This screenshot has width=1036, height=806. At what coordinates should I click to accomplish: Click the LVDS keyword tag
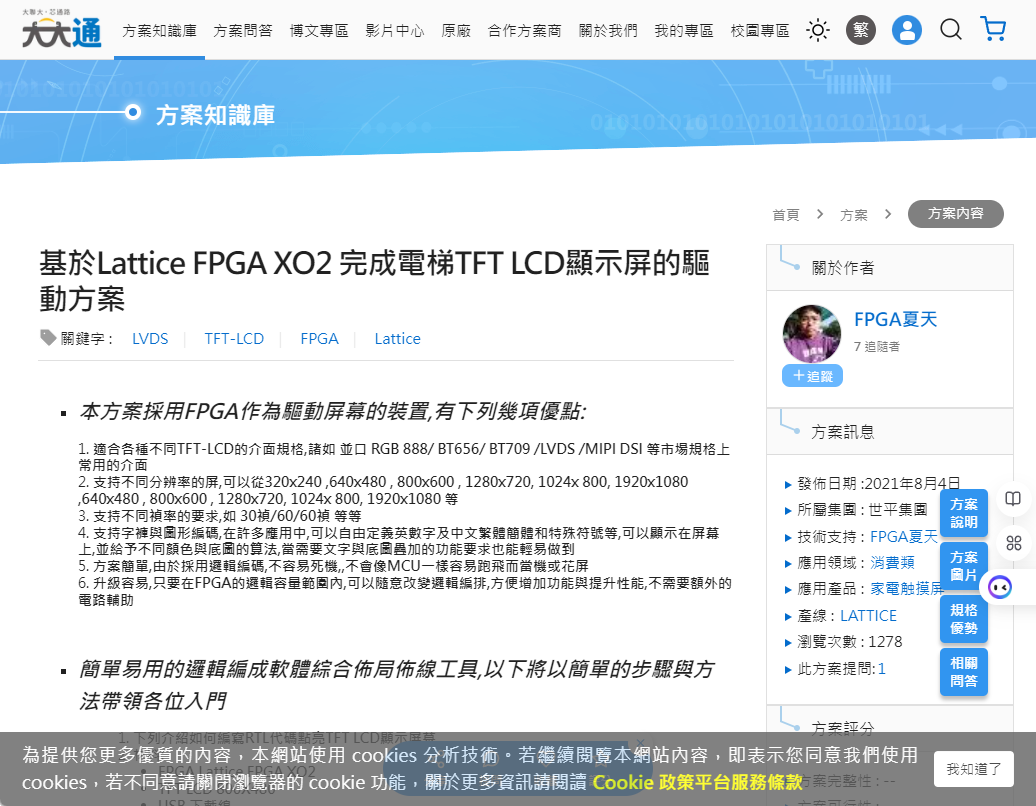[150, 339]
